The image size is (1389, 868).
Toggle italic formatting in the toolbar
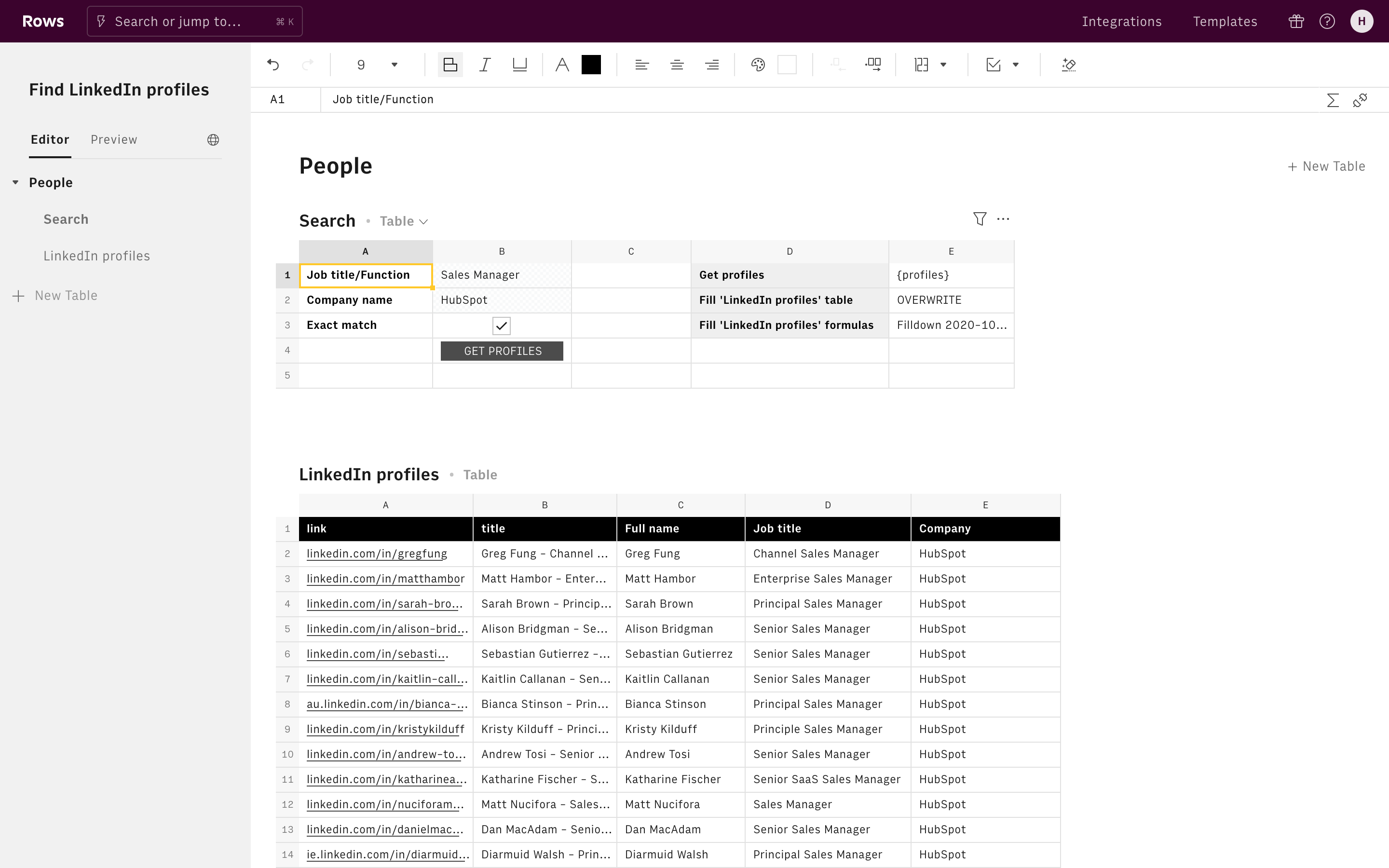(x=485, y=65)
